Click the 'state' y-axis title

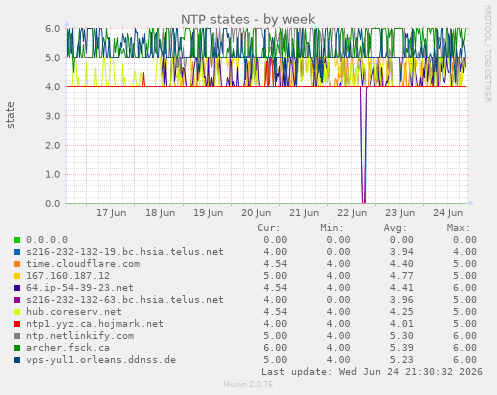11,115
